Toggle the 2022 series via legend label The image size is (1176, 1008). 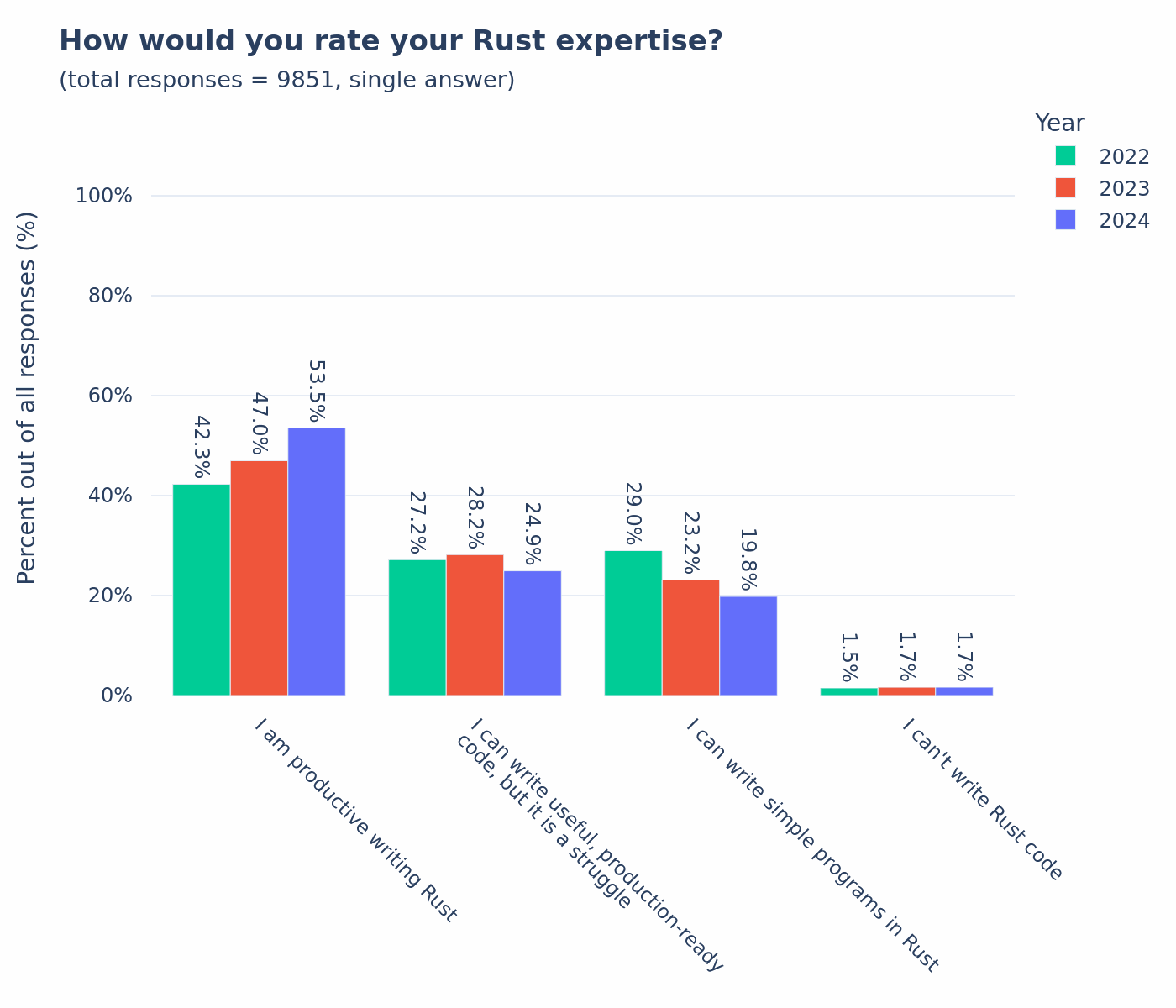(x=1124, y=157)
